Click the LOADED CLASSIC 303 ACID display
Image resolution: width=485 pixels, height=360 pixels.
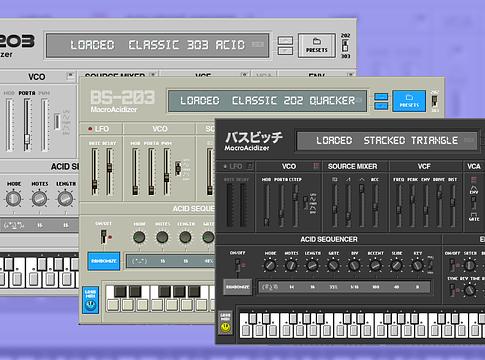coord(158,45)
